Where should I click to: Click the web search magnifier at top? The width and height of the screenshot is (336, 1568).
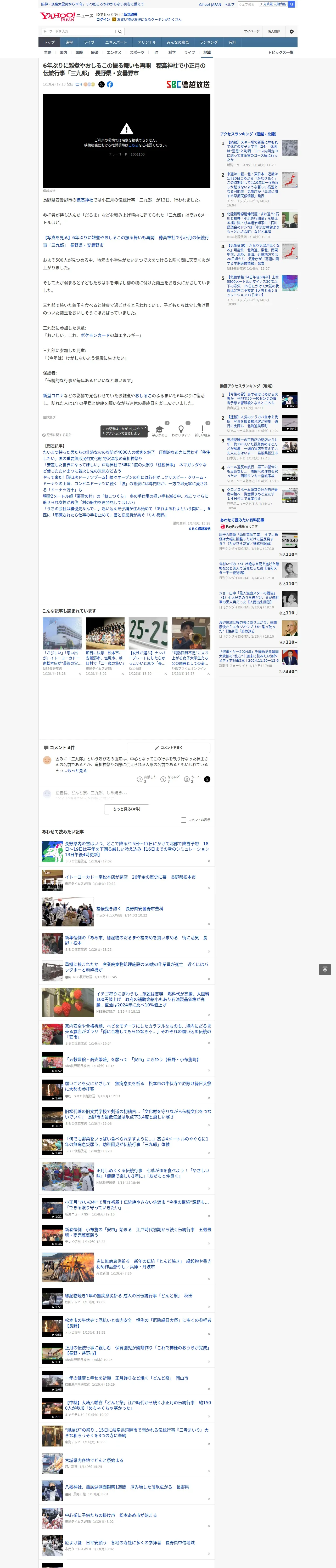click(292, 4)
